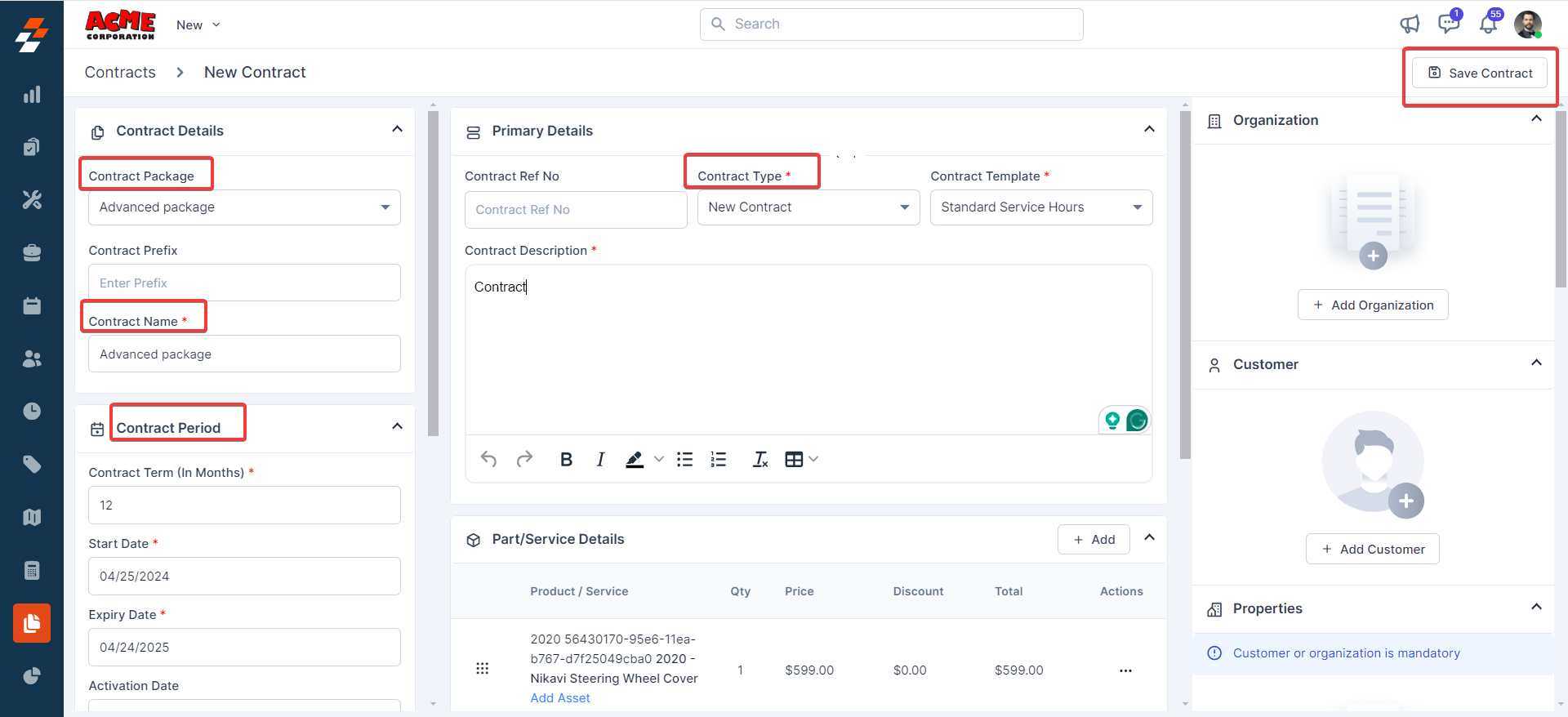
Task: Click the Italic formatting icon
Action: click(600, 460)
